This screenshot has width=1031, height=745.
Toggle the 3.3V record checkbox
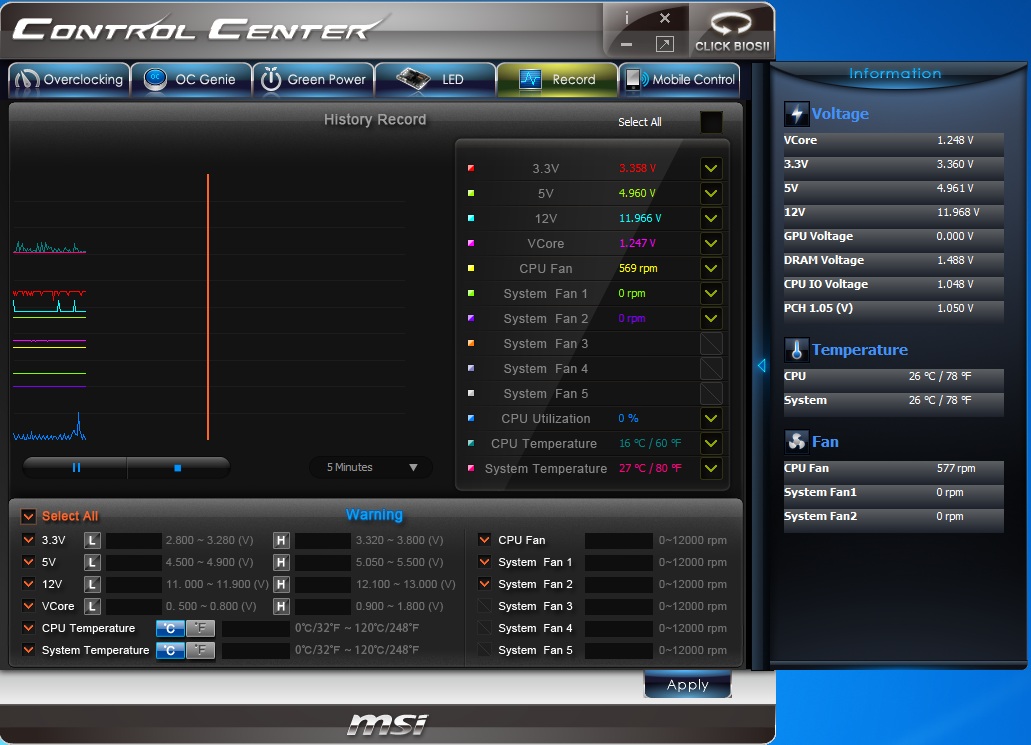click(711, 168)
